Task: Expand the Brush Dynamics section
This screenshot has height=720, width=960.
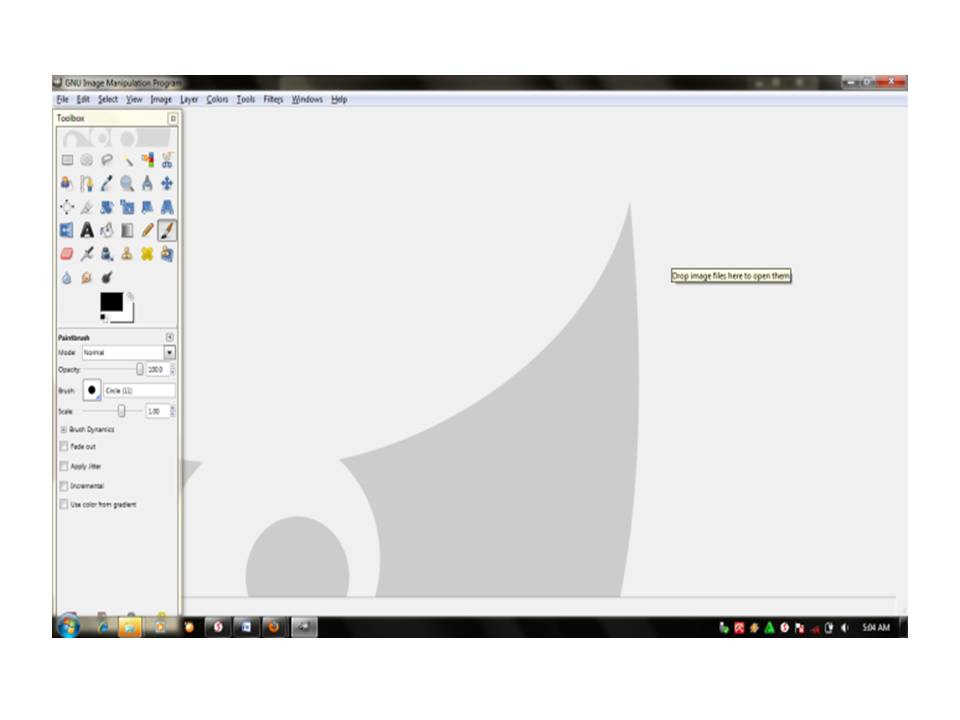Action: (x=63, y=429)
